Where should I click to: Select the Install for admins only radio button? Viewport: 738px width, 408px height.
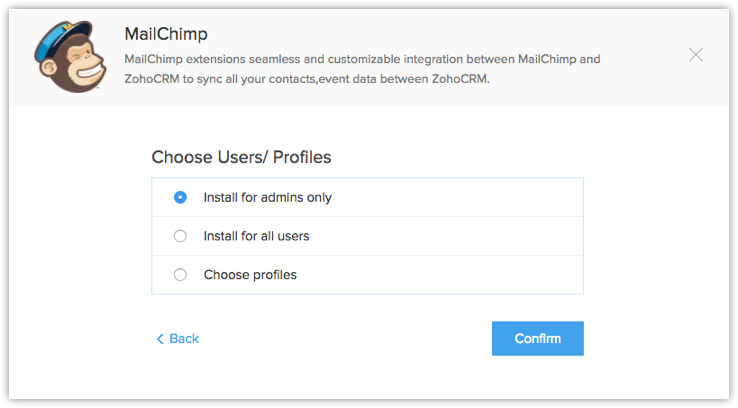[x=180, y=197]
